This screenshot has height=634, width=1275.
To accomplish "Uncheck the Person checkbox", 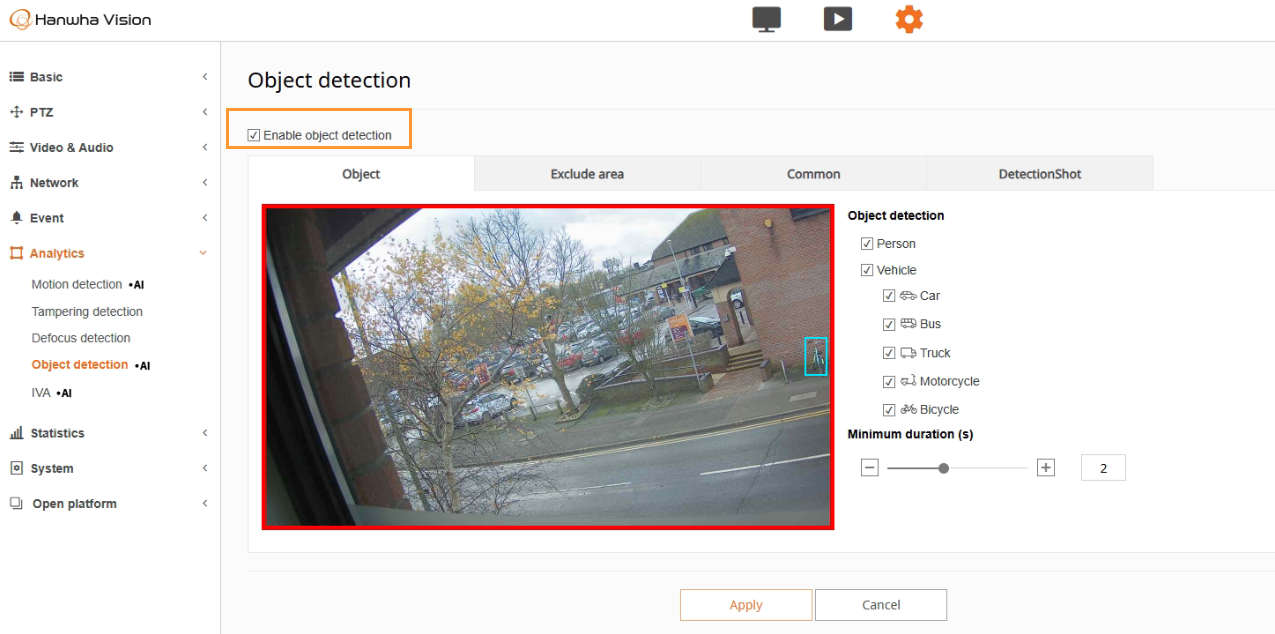I will coord(867,243).
